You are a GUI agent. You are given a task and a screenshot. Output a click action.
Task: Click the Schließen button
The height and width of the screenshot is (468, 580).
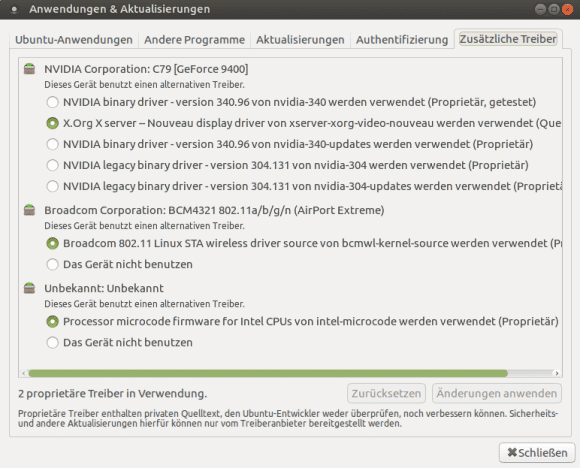click(x=537, y=452)
